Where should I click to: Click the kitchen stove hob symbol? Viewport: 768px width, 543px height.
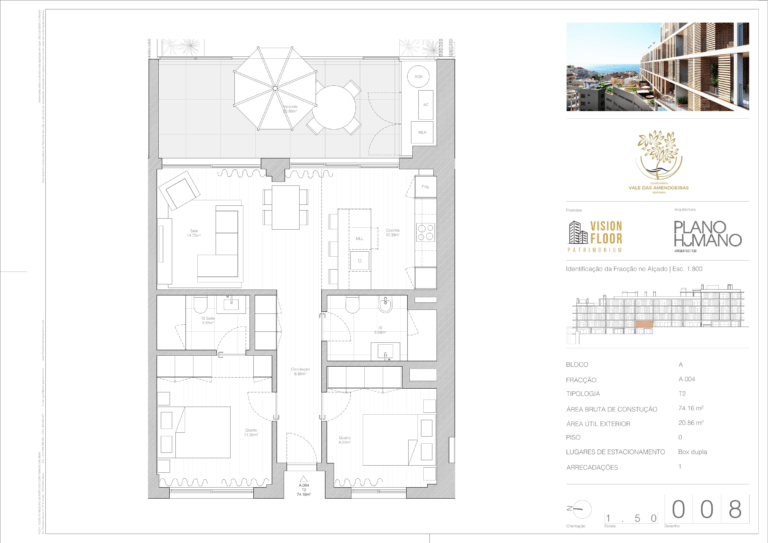[425, 233]
